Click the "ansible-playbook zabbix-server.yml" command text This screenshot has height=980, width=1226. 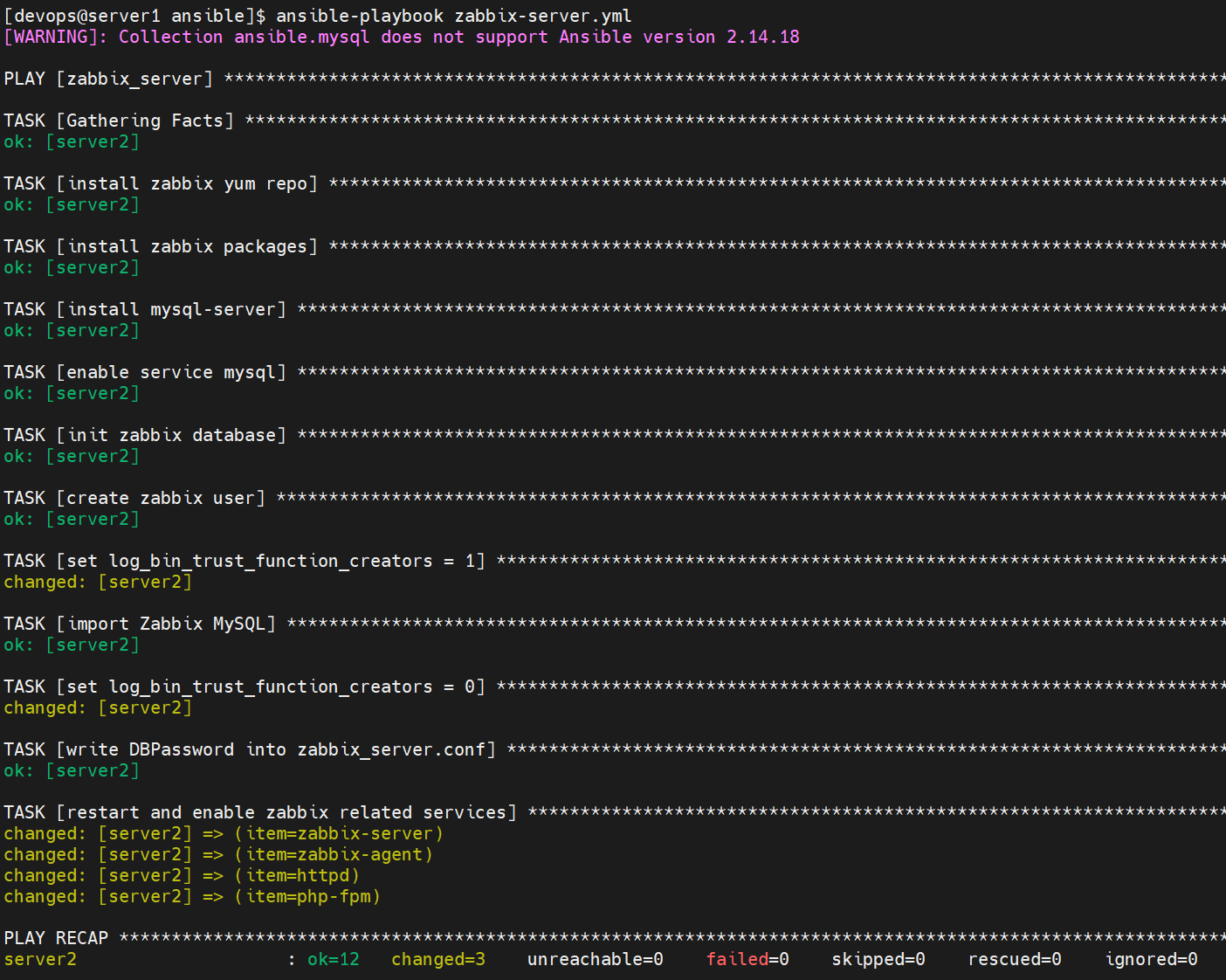(454, 16)
